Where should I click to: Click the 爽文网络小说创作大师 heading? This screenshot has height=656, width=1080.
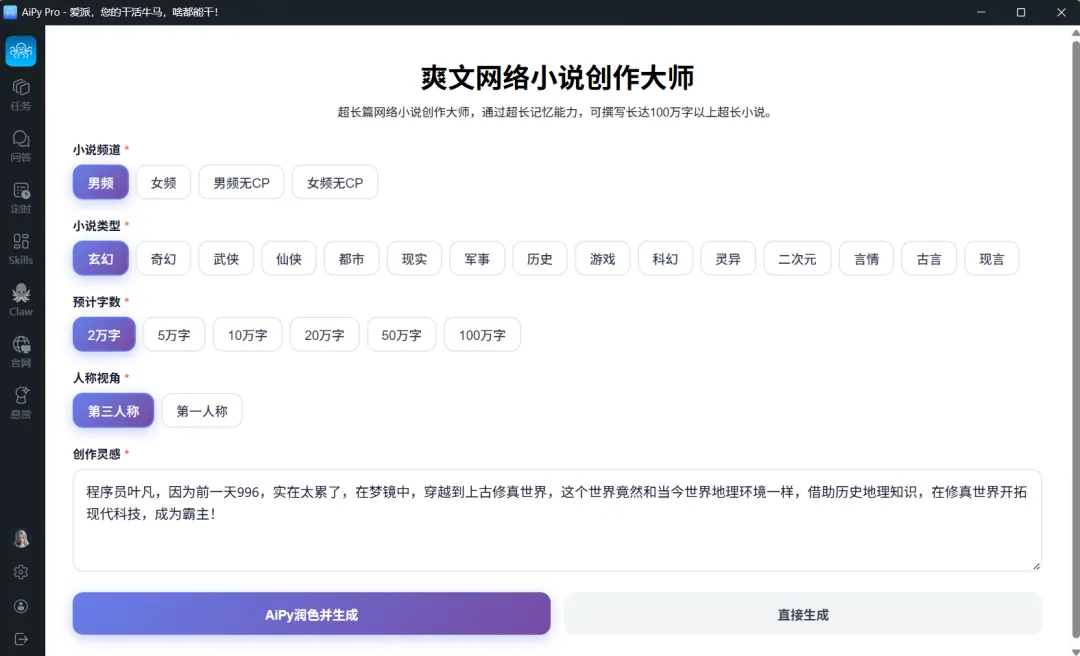click(x=557, y=78)
